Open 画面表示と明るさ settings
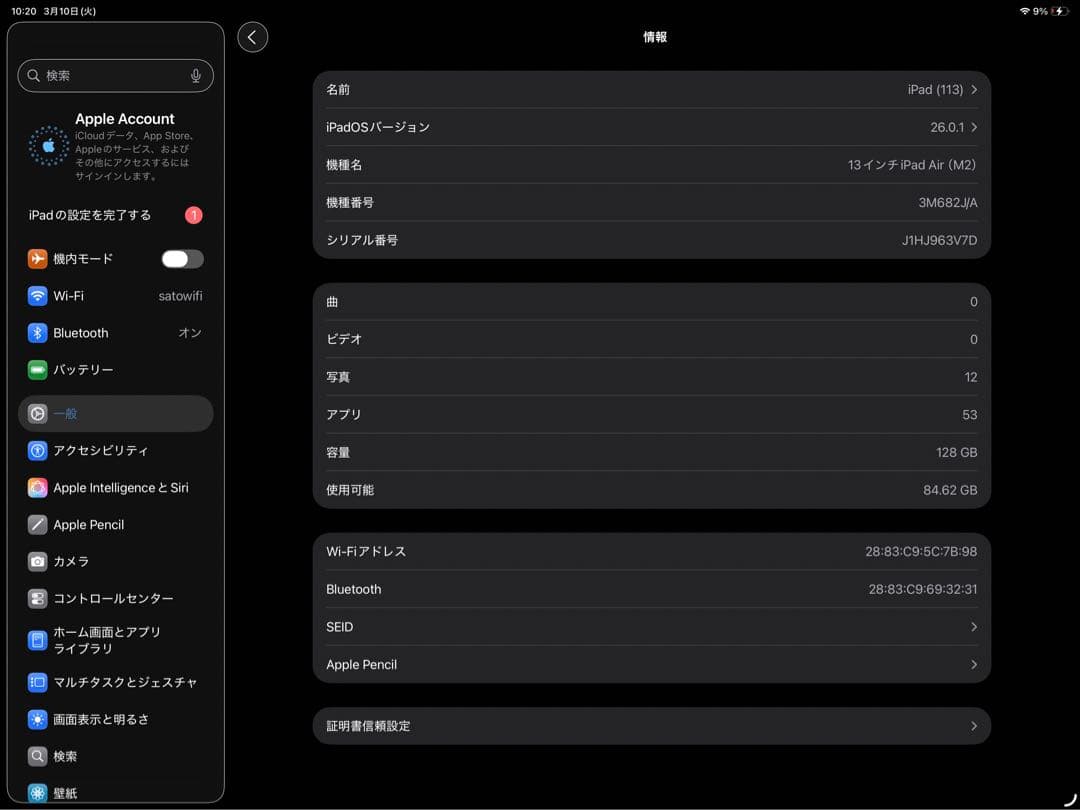1080x810 pixels. pyautogui.click(x=116, y=720)
